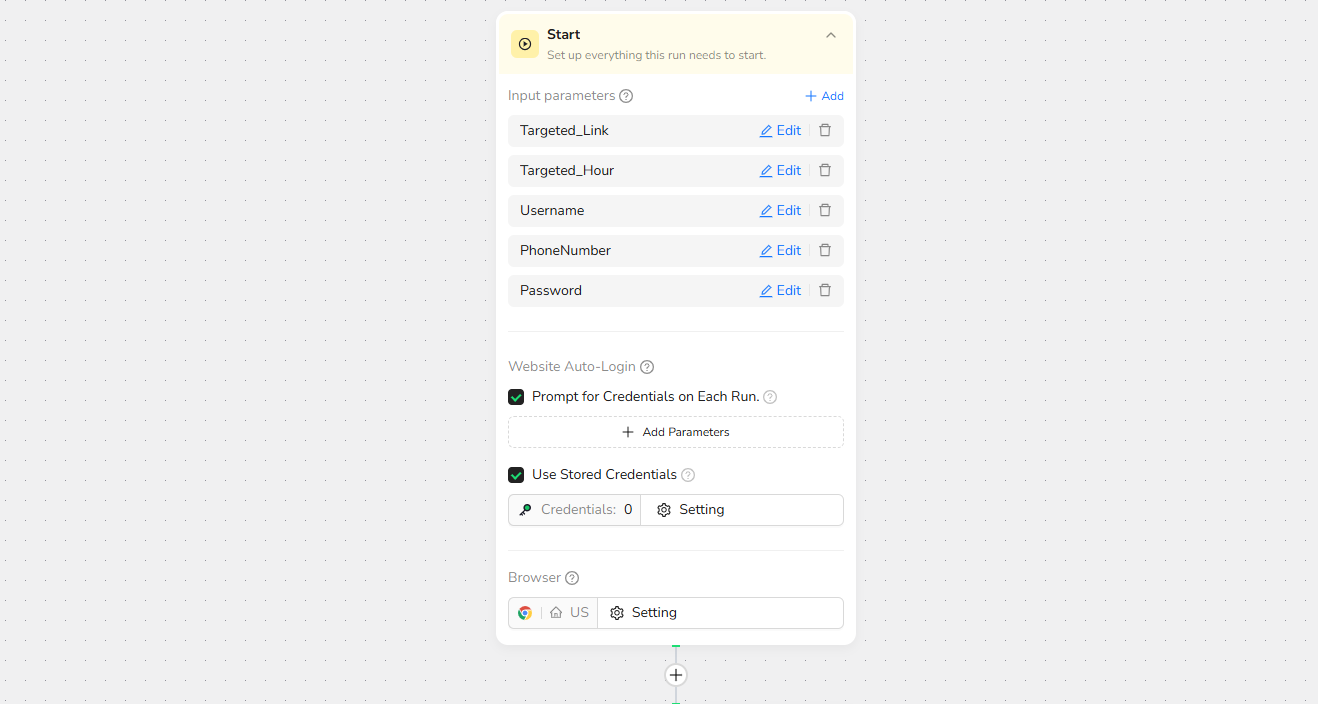Click the help icon beside Browser
This screenshot has height=704, width=1318.
[x=572, y=578]
